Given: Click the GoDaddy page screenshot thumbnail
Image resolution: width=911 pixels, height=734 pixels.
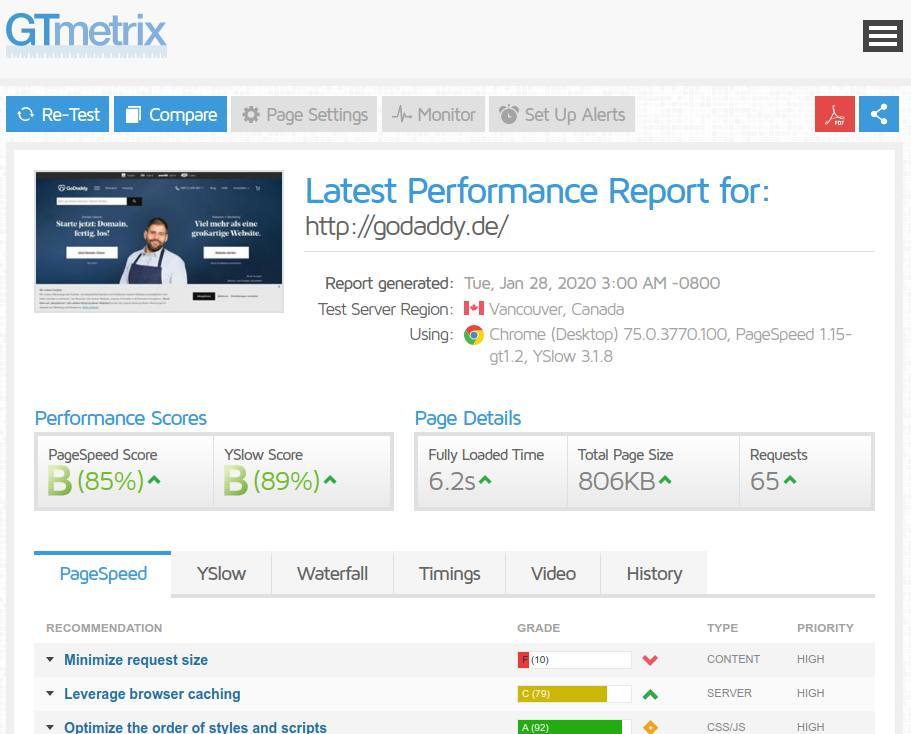Looking at the screenshot, I should point(159,241).
